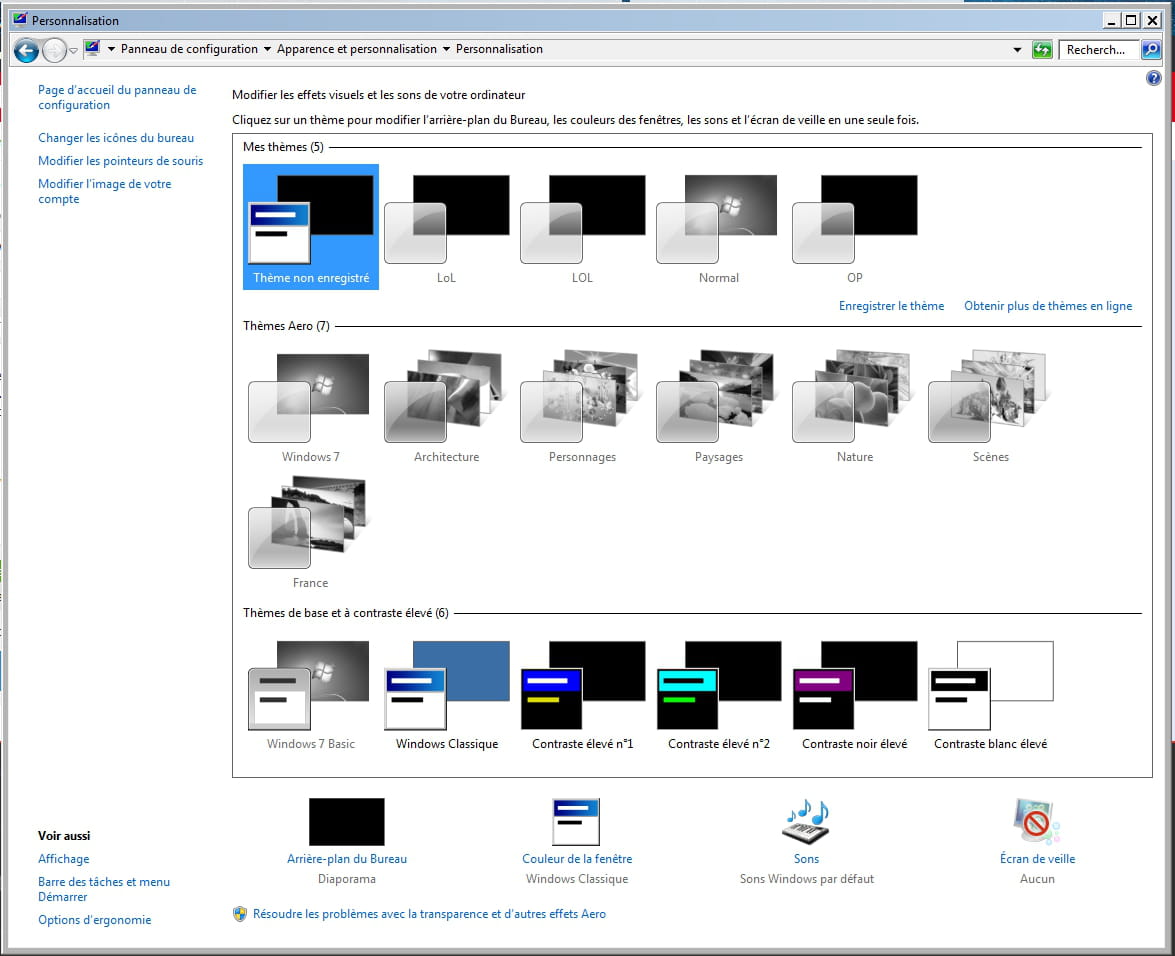Select the Windows 7 Aero theme
Image resolution: width=1175 pixels, height=956 pixels.
(x=311, y=406)
